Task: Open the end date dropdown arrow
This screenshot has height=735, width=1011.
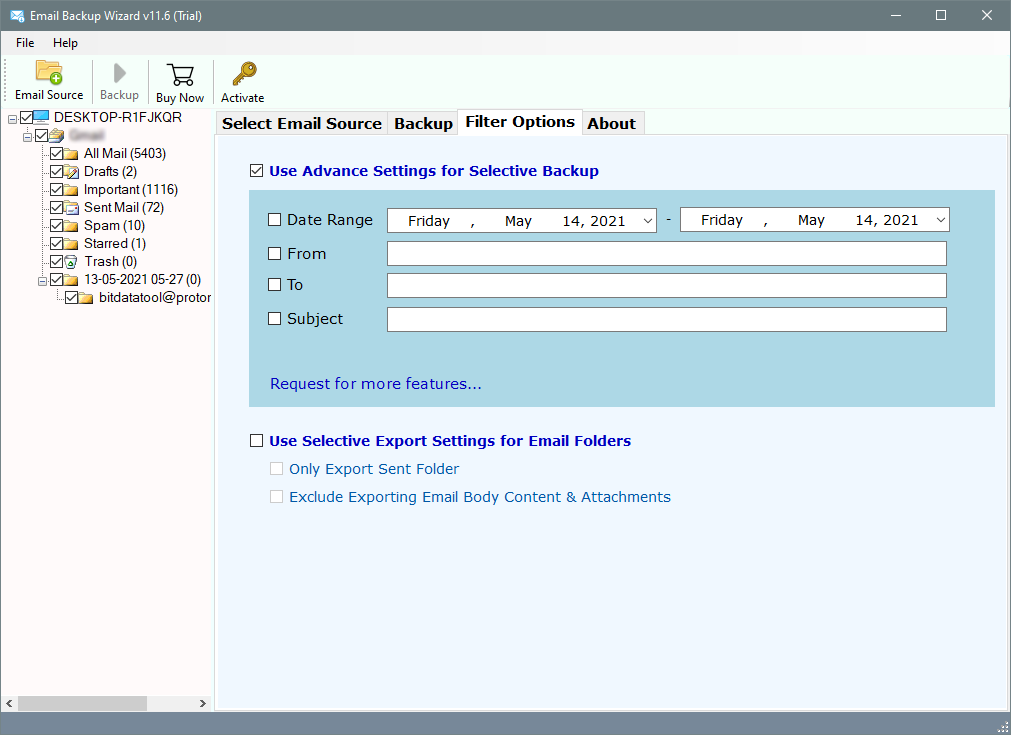Action: (940, 221)
